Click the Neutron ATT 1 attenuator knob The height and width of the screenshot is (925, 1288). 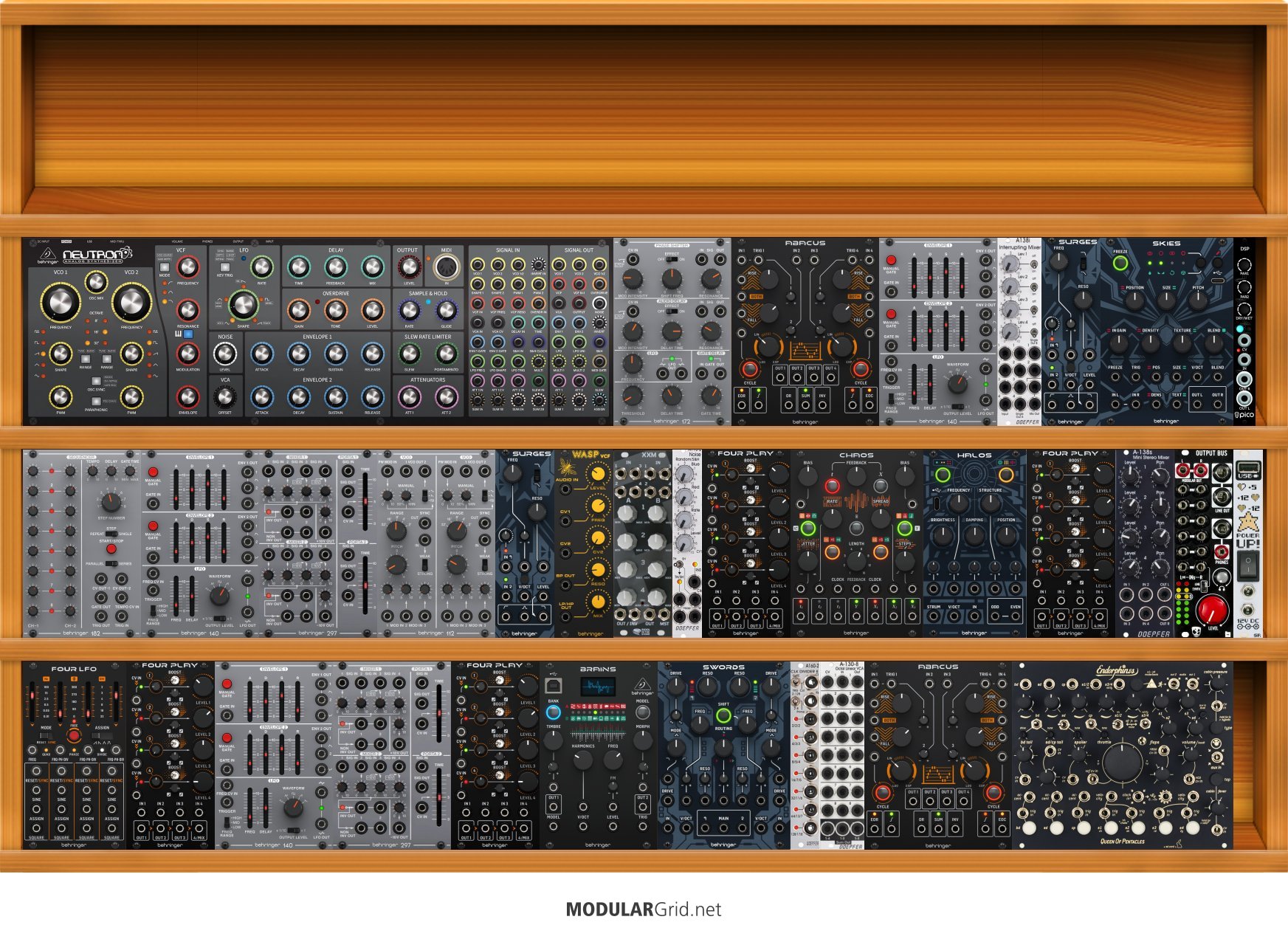pos(409,397)
